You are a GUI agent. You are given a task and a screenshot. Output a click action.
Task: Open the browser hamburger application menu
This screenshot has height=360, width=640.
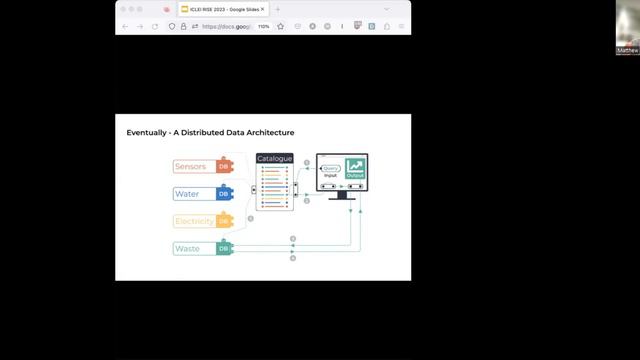(x=401, y=26)
